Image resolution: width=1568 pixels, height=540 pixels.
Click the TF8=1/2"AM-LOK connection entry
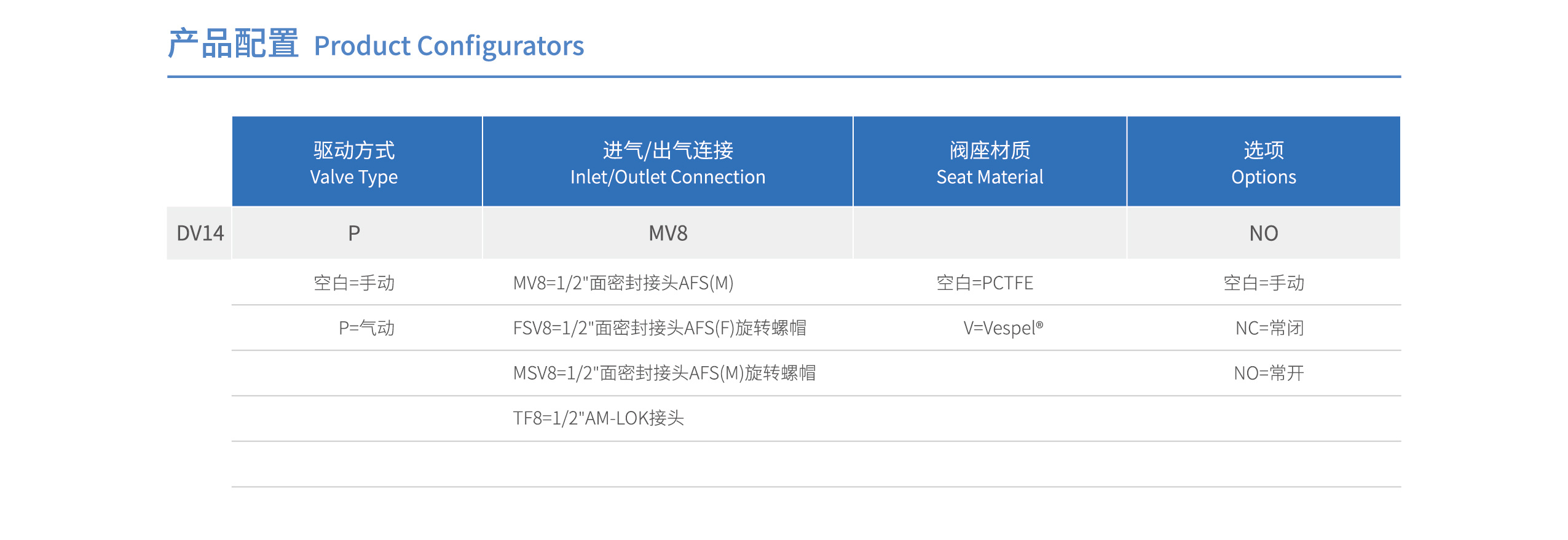coord(599,418)
